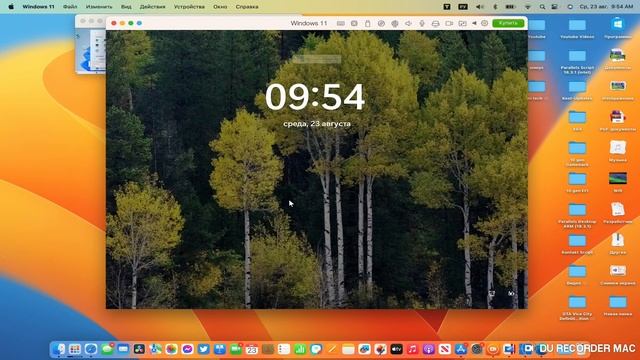Select the Документы desktop icon
This screenshot has height=360, width=640.
[x=618, y=59]
